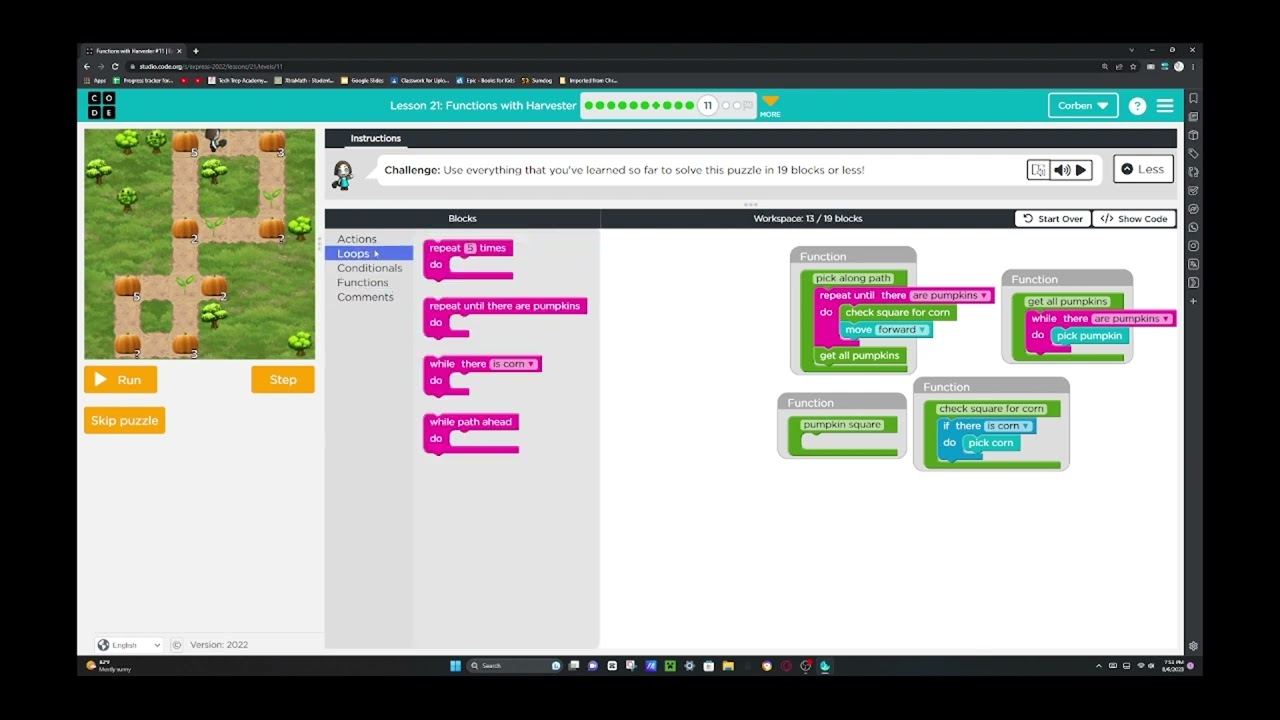
Task: Click the browser zoom magnifier icon
Action: tap(1105, 67)
